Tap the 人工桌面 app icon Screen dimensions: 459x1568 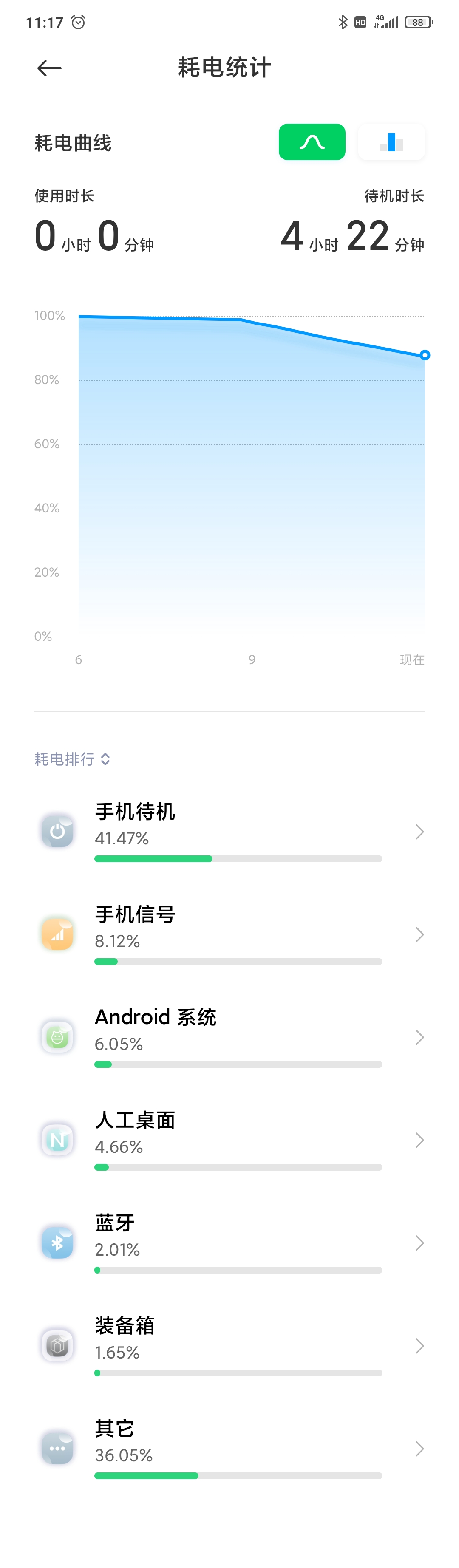pyautogui.click(x=57, y=1140)
